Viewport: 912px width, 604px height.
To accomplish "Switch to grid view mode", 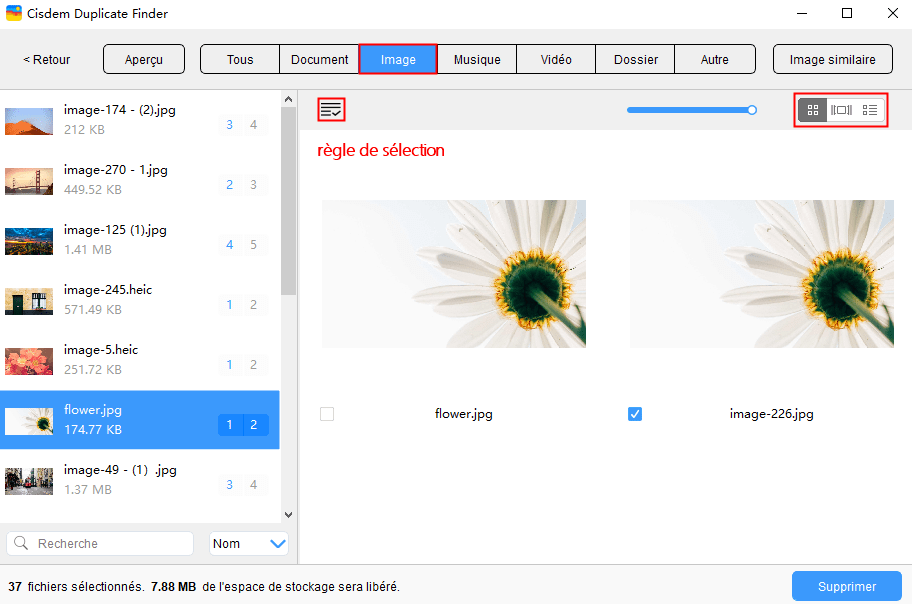I will (x=812, y=110).
